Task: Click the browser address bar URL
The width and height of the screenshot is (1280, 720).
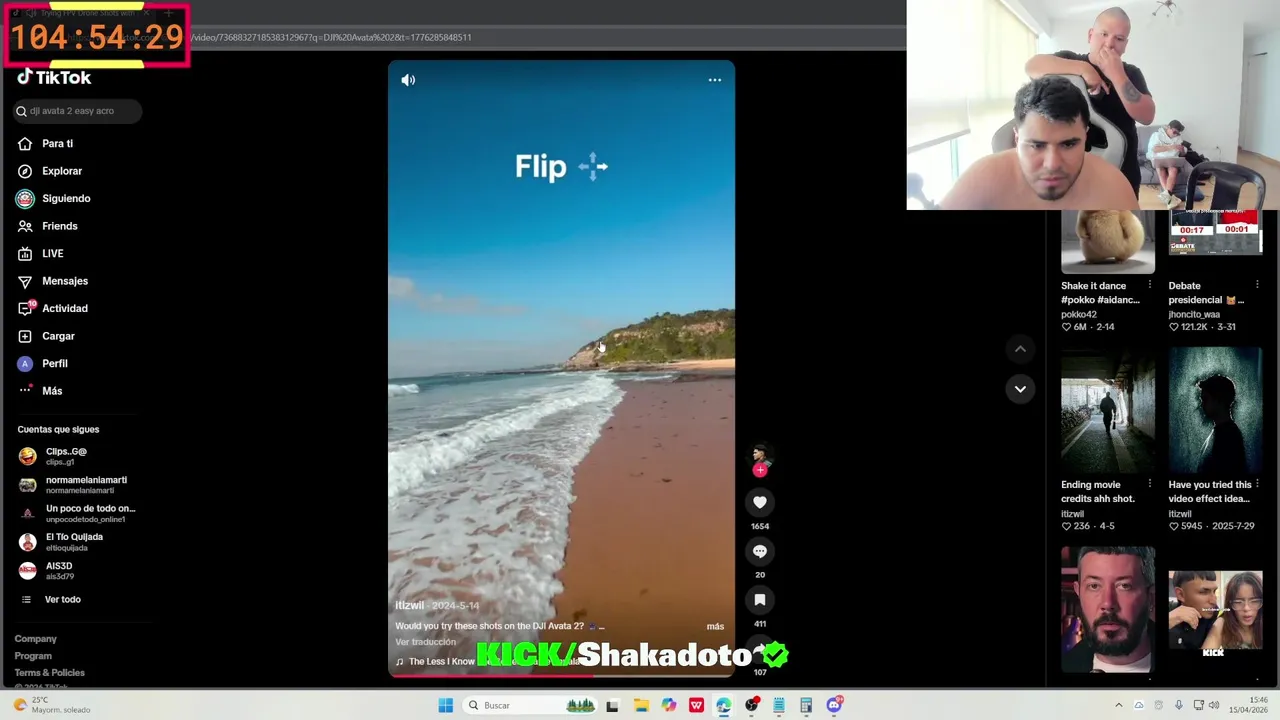Action: [x=330, y=37]
